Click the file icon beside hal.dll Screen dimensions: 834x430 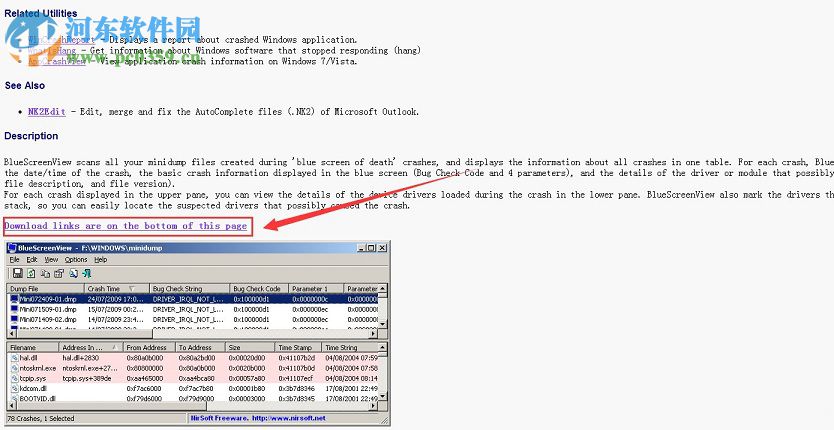point(14,358)
